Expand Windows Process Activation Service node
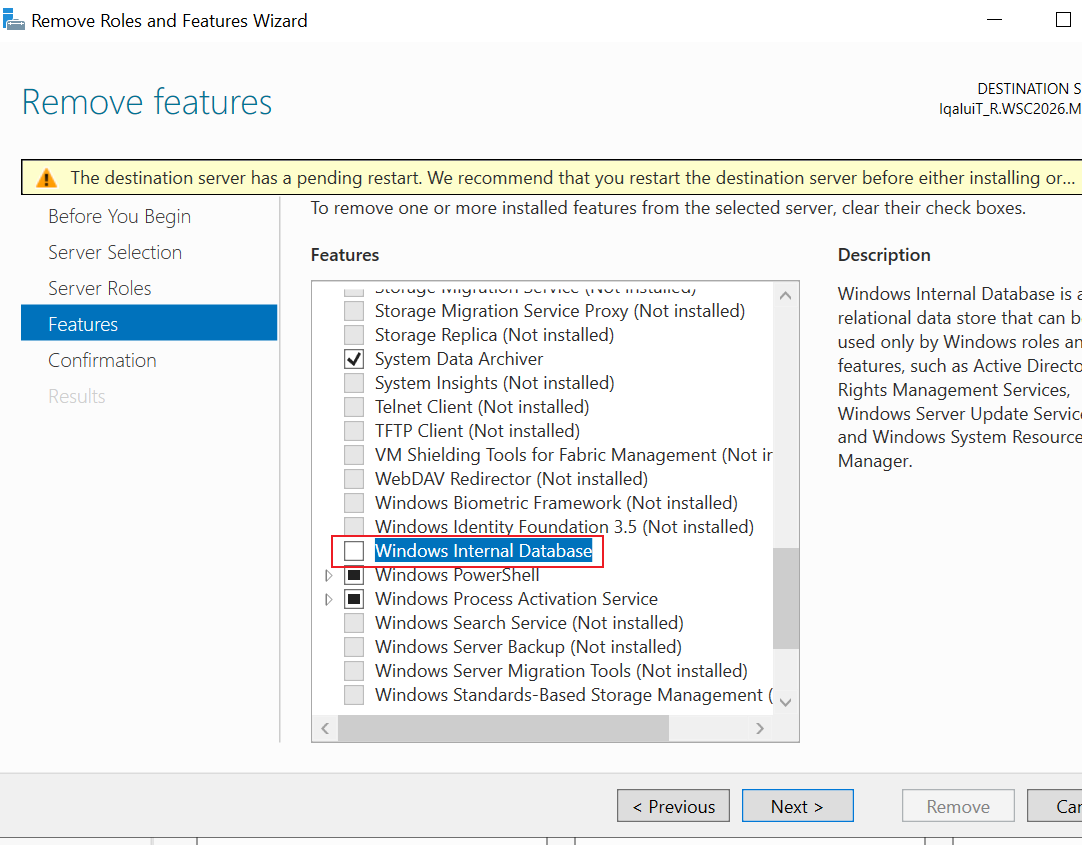Screen dimensions: 1082x845 pyautogui.click(x=329, y=599)
